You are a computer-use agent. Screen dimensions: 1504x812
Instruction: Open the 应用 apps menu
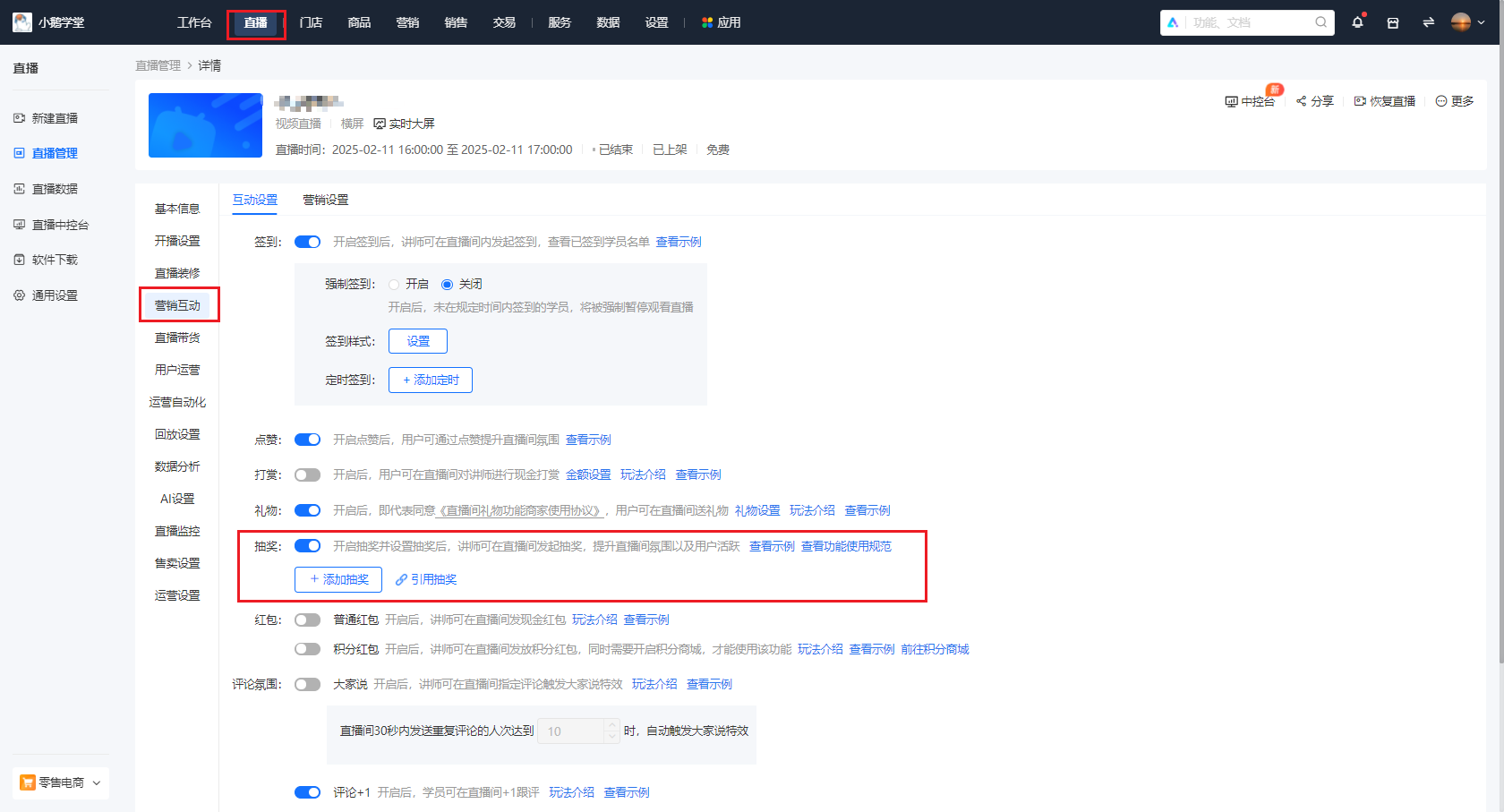coord(721,22)
